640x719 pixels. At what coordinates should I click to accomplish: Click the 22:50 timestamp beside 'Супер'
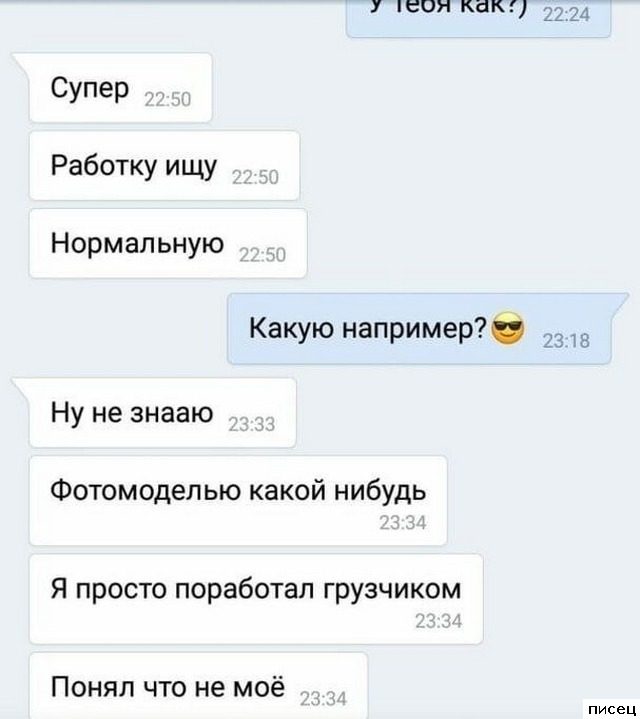click(x=167, y=100)
